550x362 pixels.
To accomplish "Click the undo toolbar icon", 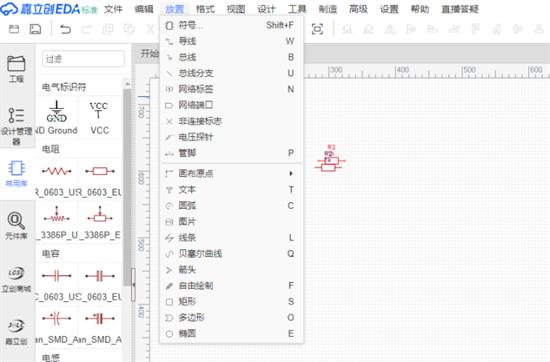I will [x=65, y=29].
